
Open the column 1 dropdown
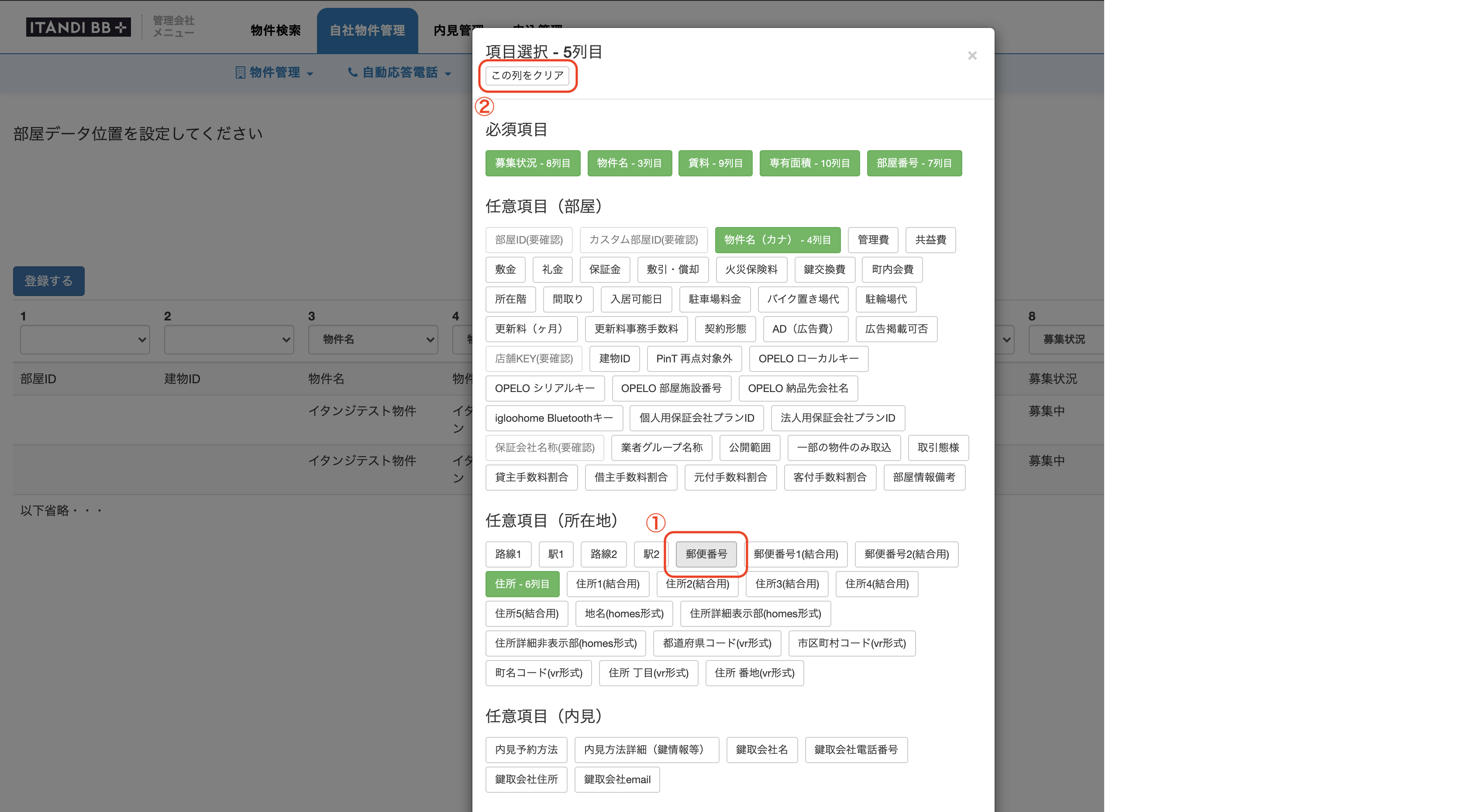85,339
